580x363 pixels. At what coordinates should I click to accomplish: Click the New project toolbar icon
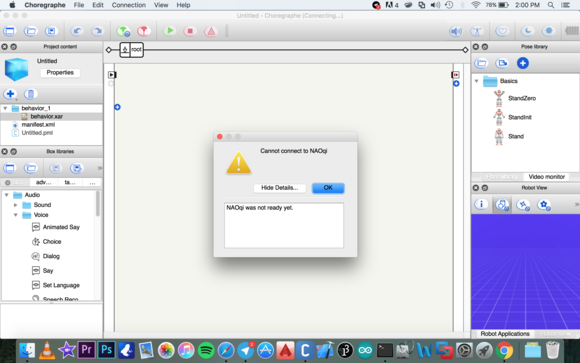click(x=10, y=31)
